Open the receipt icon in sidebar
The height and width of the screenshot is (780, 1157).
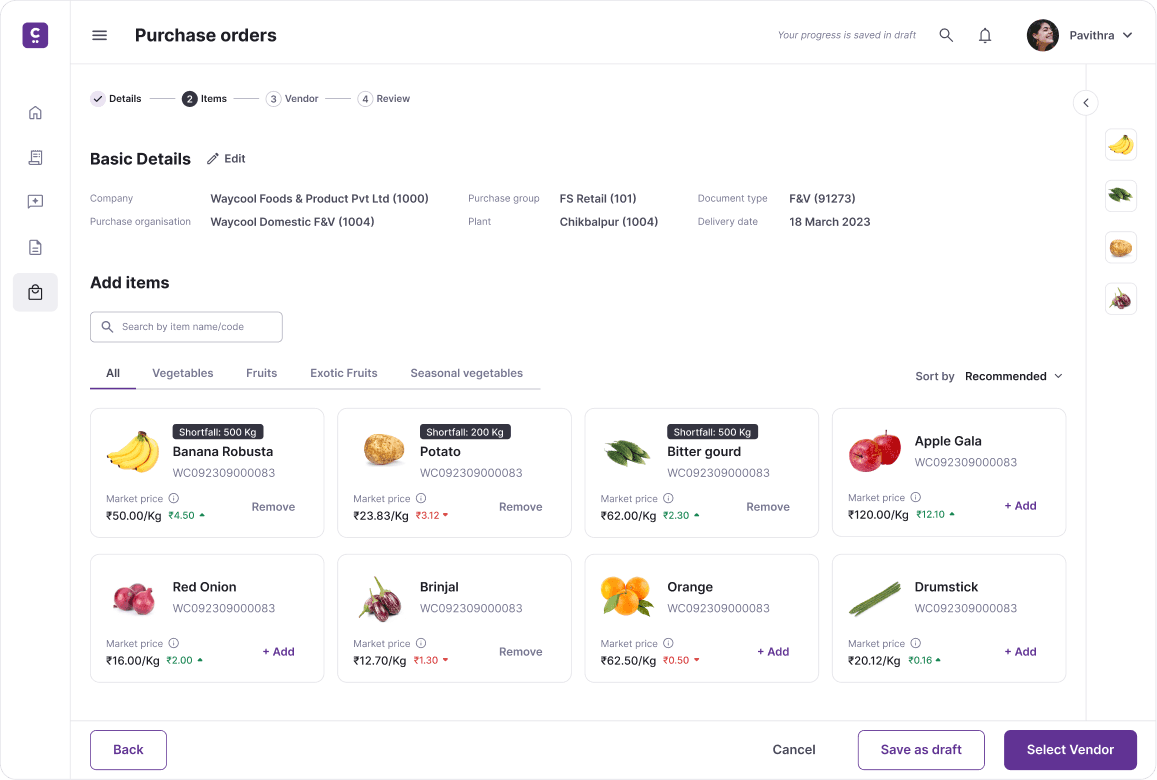pos(35,157)
